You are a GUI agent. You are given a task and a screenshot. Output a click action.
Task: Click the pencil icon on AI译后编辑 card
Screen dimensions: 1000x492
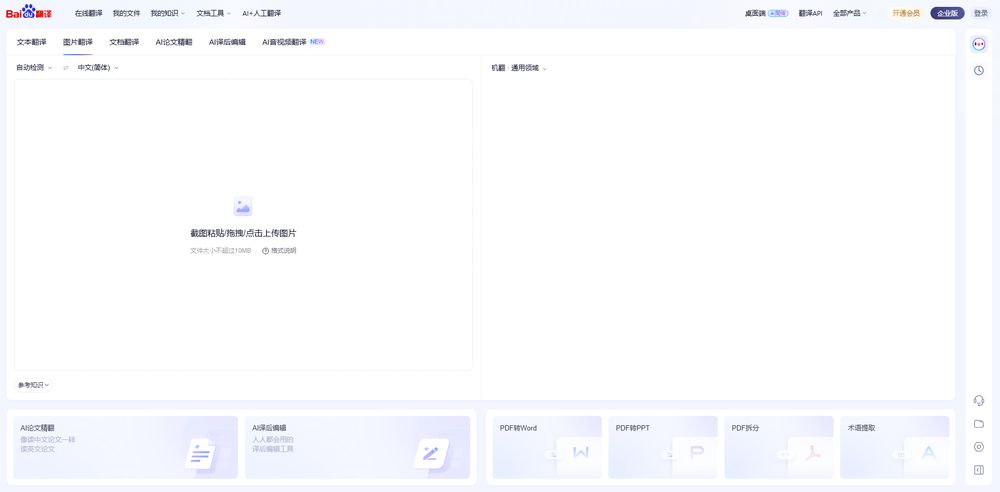pyautogui.click(x=431, y=454)
